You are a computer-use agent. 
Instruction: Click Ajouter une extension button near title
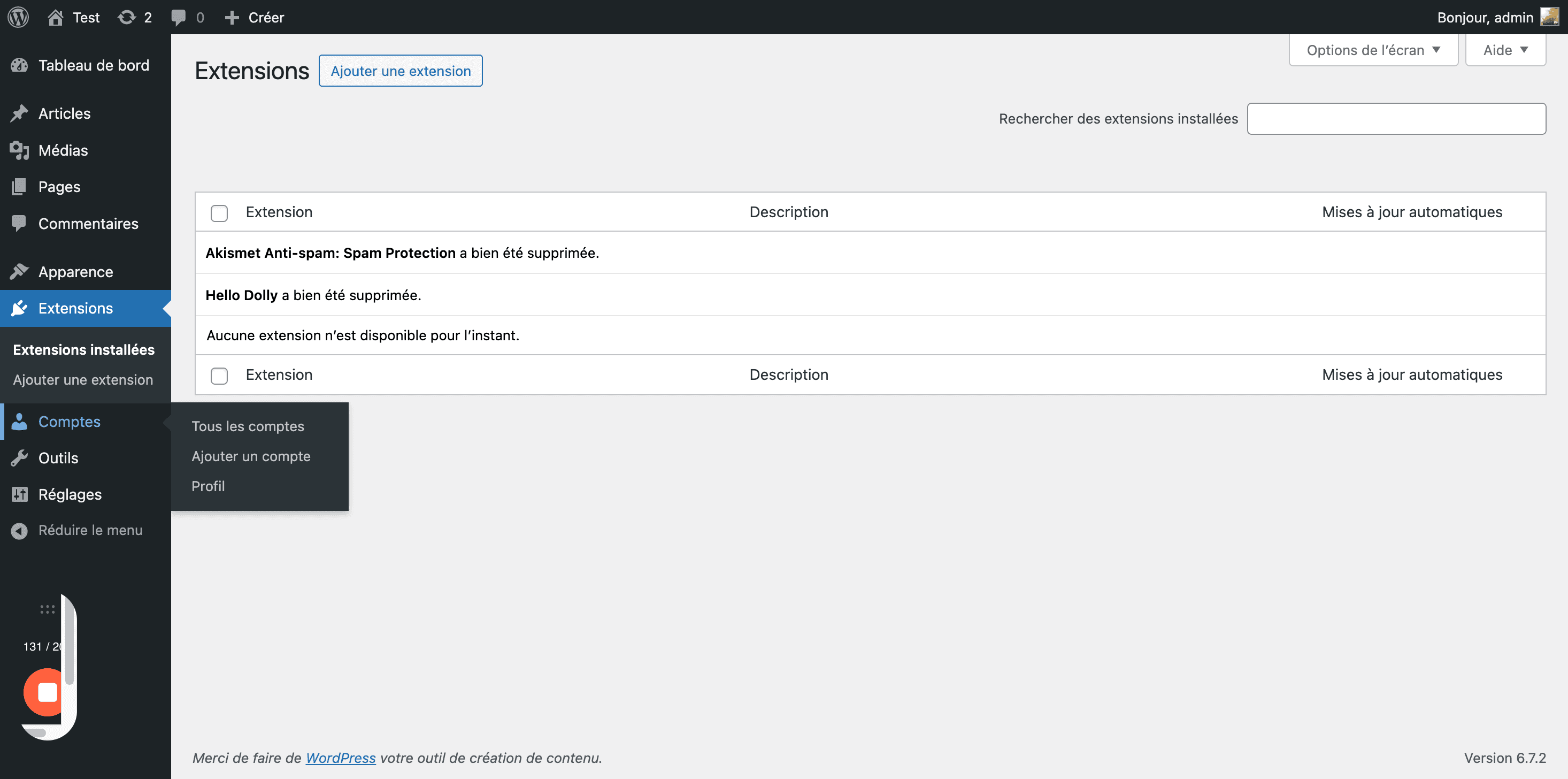pos(401,71)
